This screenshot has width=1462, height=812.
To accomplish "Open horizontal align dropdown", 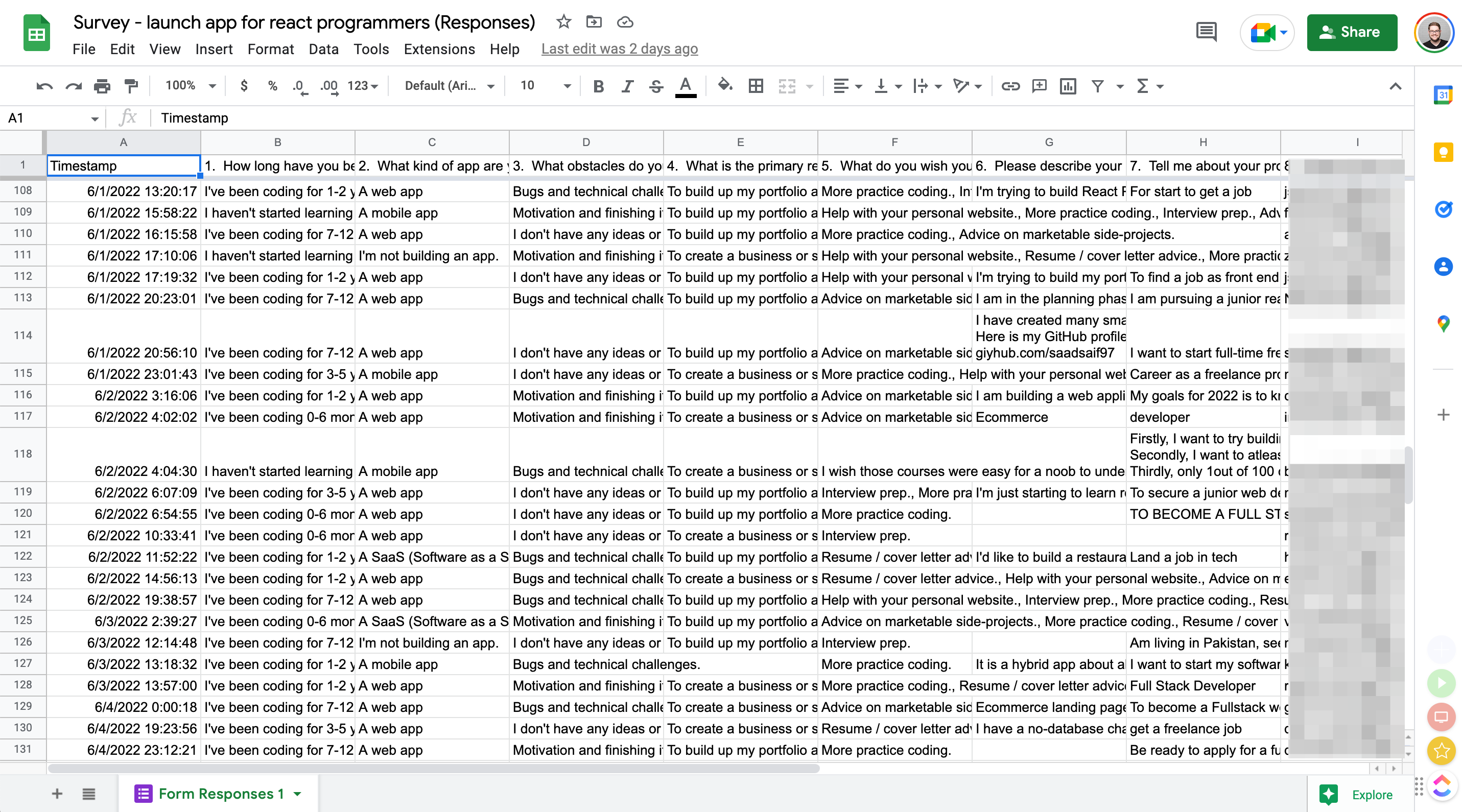I will coord(847,86).
